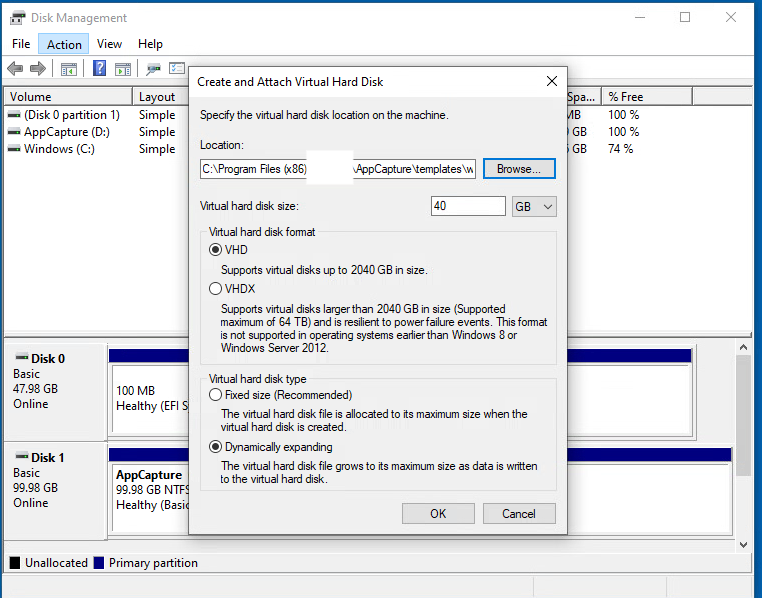The width and height of the screenshot is (762, 598).
Task: Select the VHDX format radio button
Action: (215, 289)
